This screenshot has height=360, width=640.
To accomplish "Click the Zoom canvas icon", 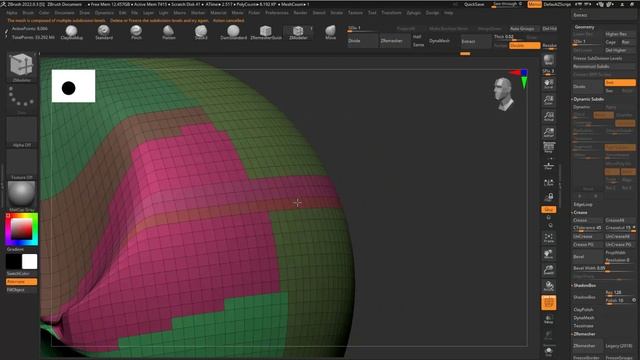I will point(549,100).
